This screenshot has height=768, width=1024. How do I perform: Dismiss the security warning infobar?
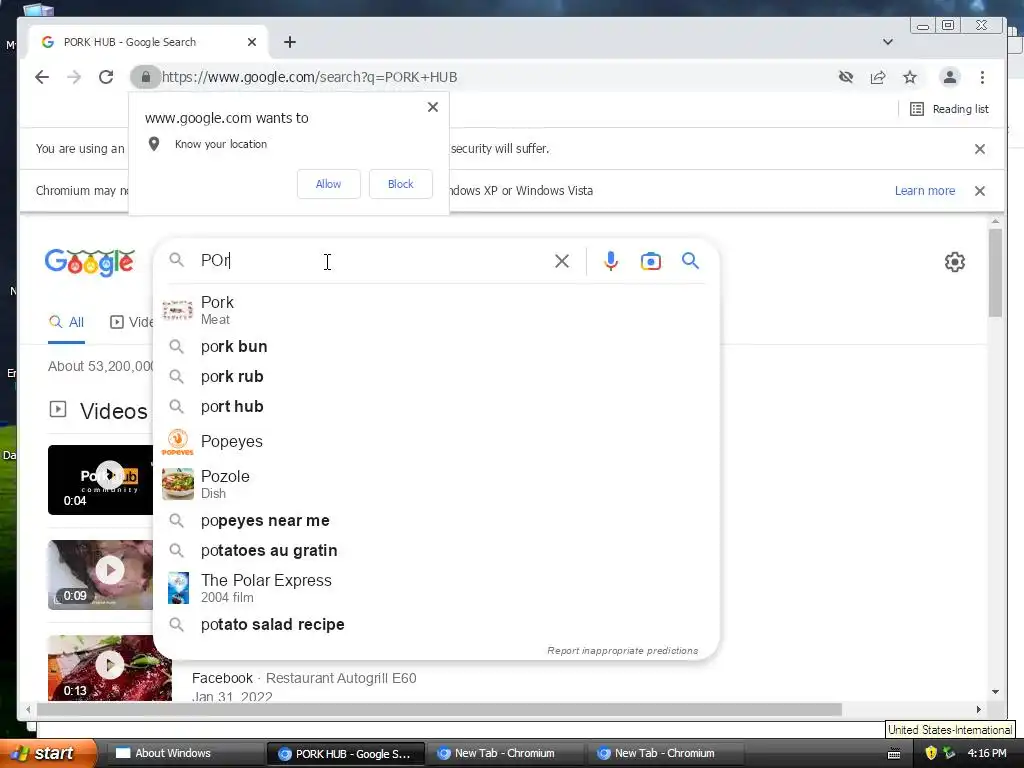pos(980,149)
